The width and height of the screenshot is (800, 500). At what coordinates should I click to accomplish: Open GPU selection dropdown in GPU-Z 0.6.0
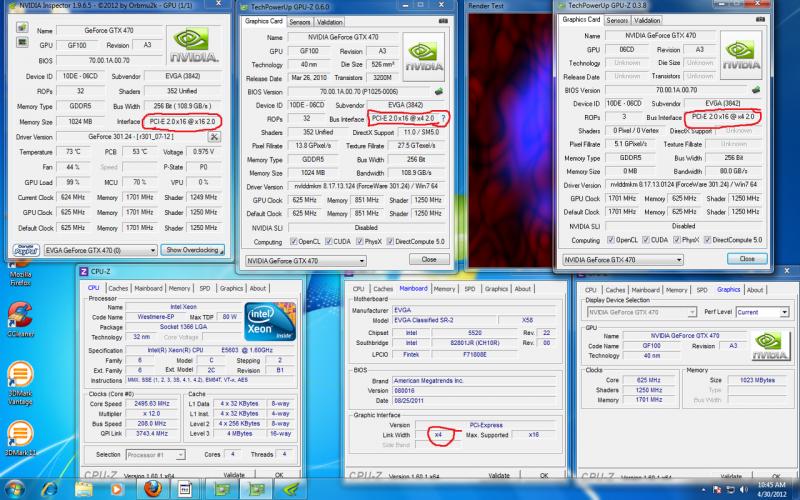[306, 261]
